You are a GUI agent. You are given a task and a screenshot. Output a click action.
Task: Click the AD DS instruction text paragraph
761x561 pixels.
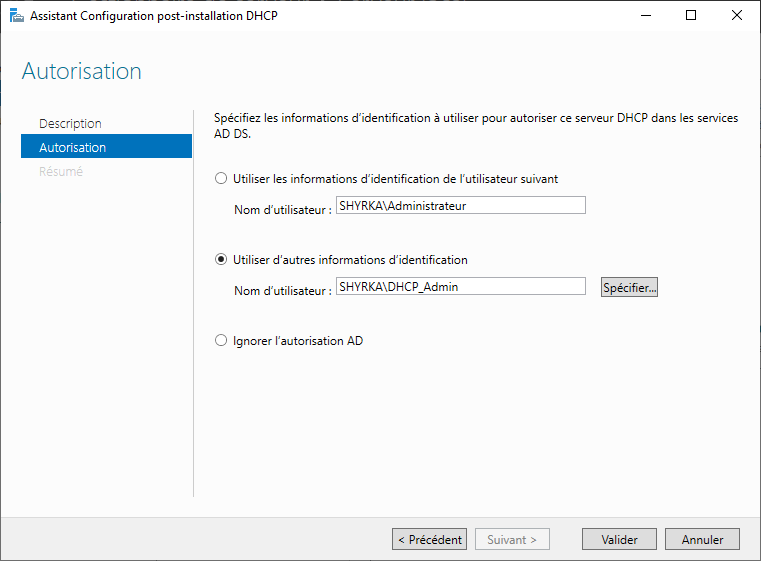[x=476, y=125]
